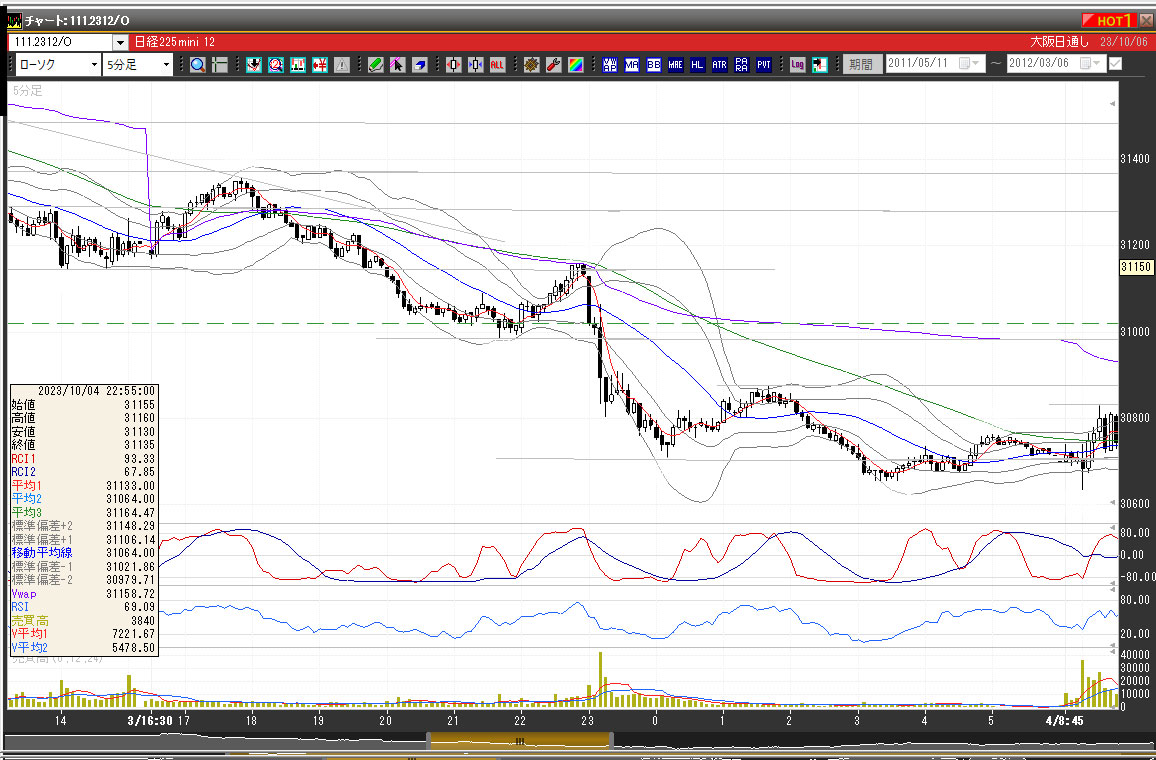Click the 5分足 label atop the chart
This screenshot has height=760, width=1156.
(27, 91)
